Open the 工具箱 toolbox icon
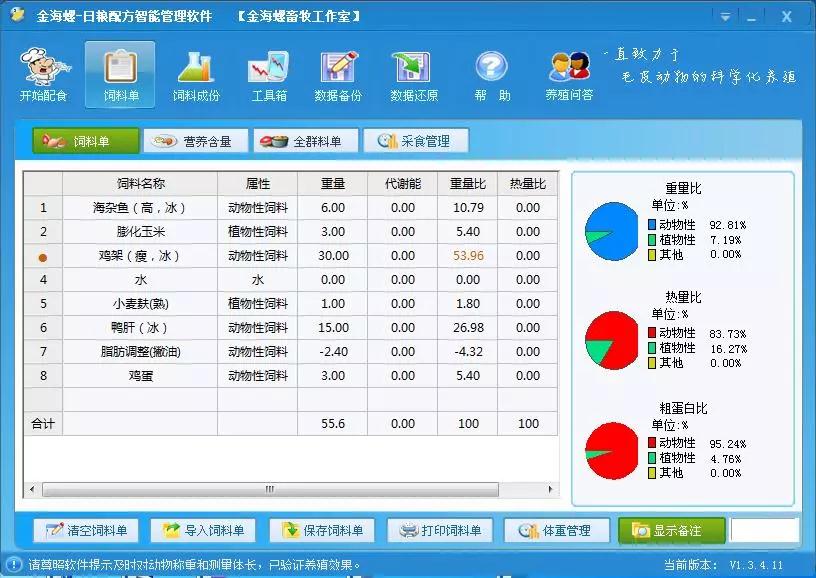Screen dimensions: 816x578 [x=268, y=74]
